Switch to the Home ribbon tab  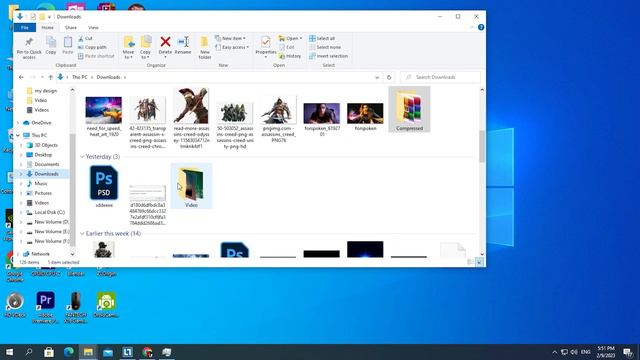47,27
